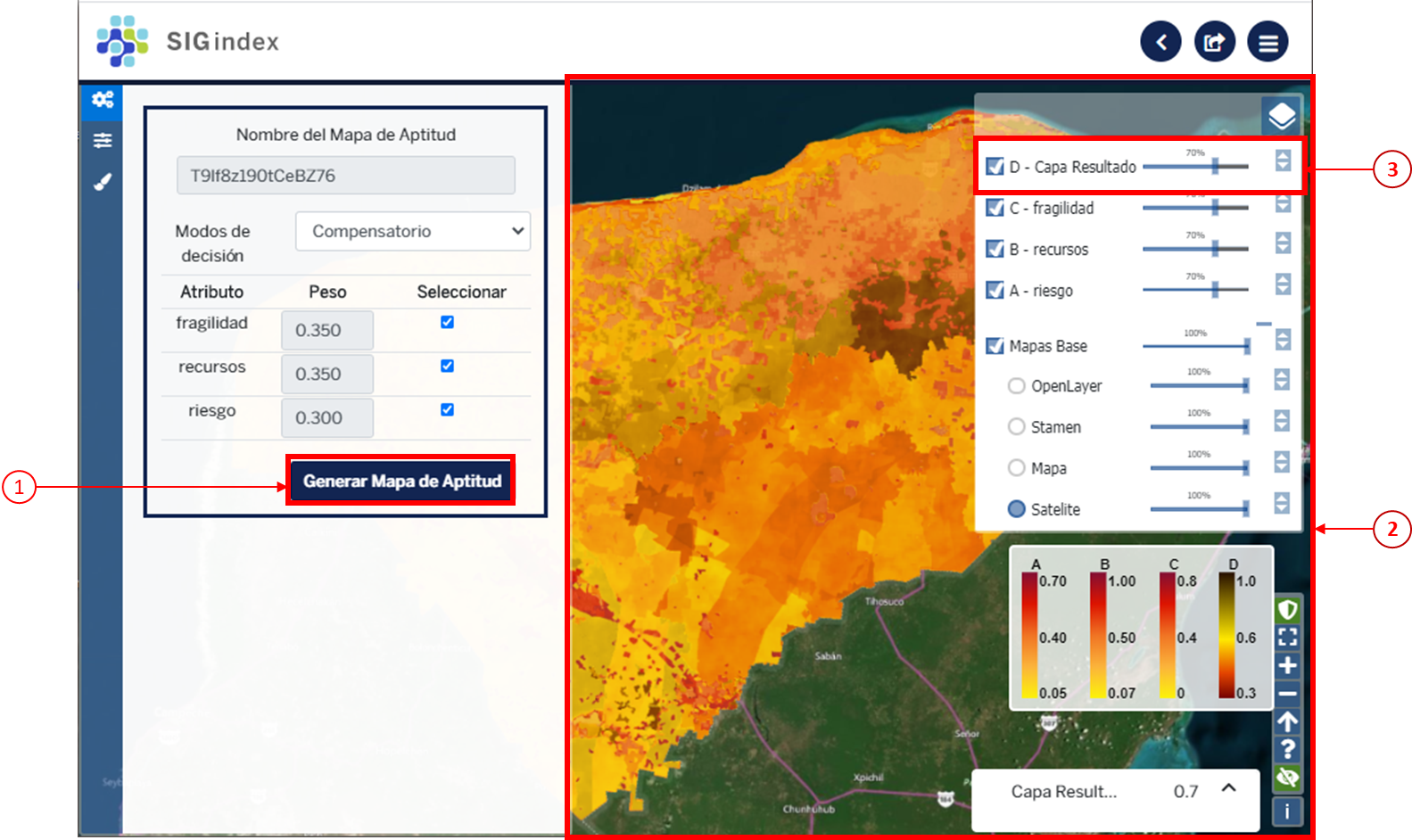The width and height of the screenshot is (1412, 840).
Task: Uncheck the fragilidad attribute checkbox
Action: coord(447,322)
